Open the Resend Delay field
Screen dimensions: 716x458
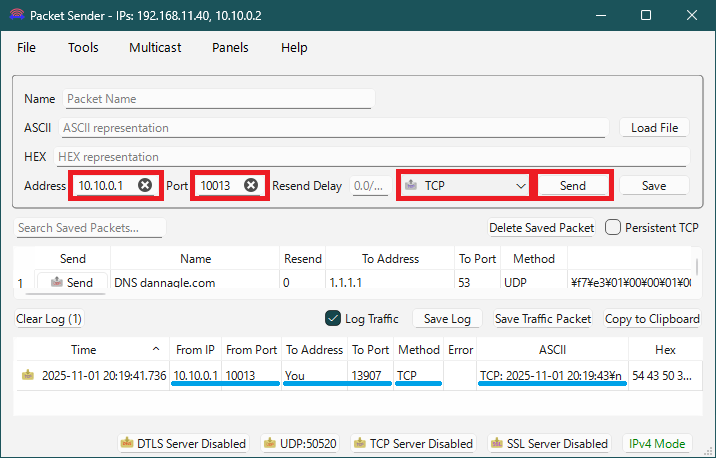[369, 186]
